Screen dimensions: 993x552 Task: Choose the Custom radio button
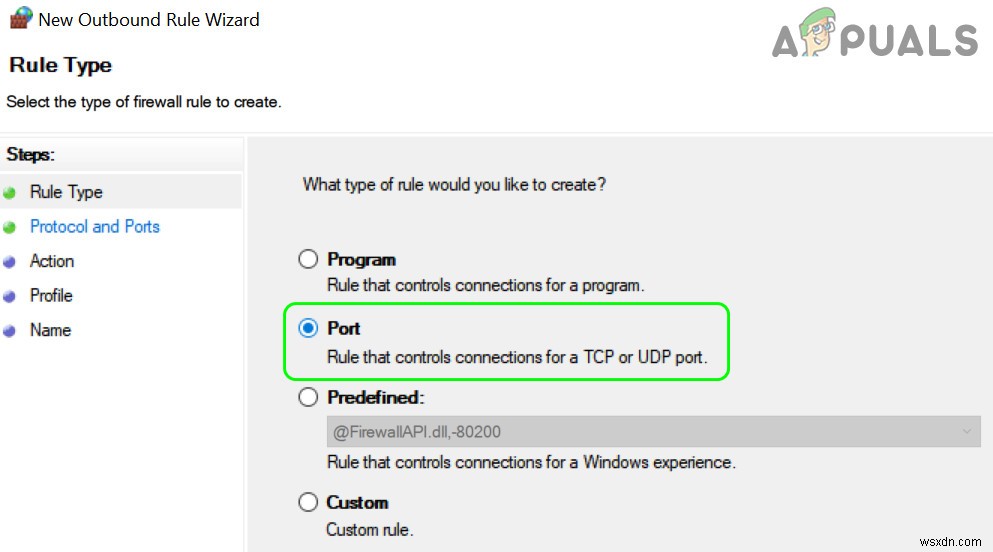click(x=308, y=502)
